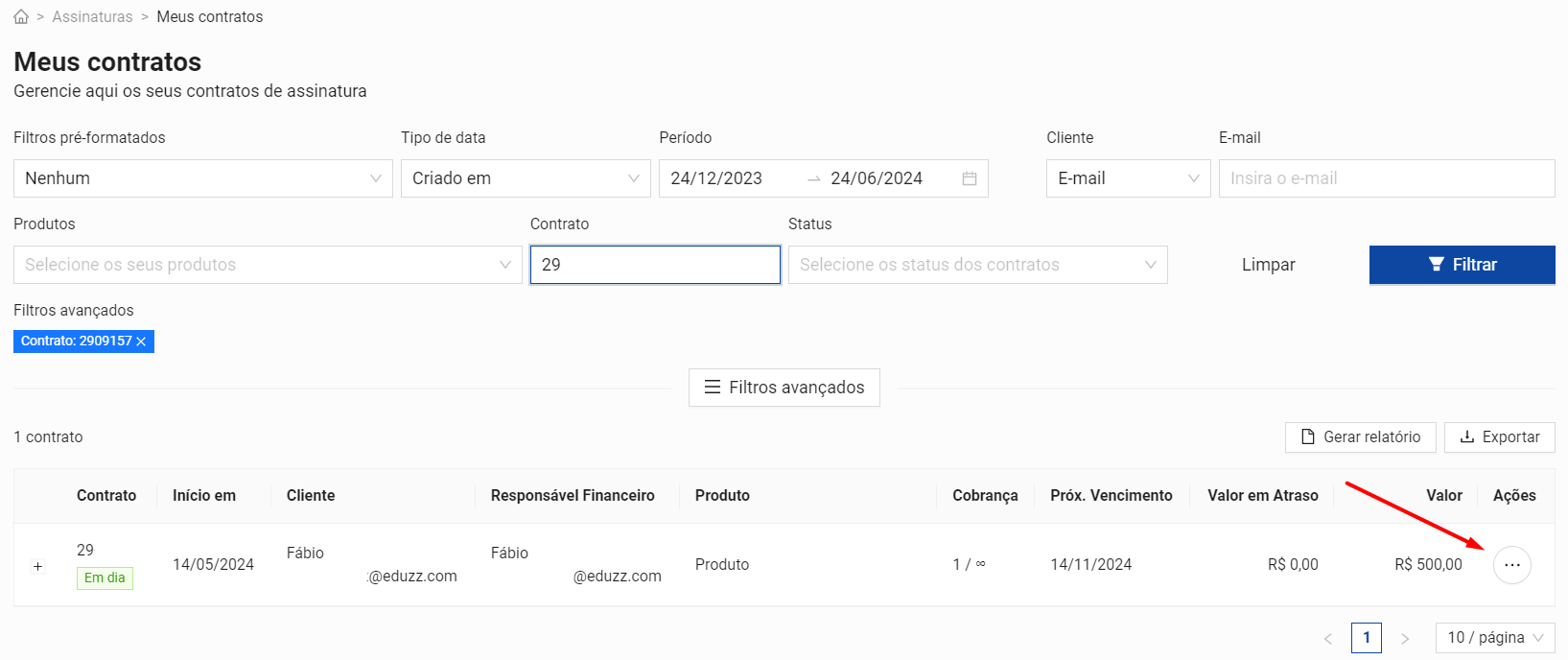Click the home icon in breadcrumb
Image resolution: width=1568 pixels, height=660 pixels.
(x=21, y=17)
